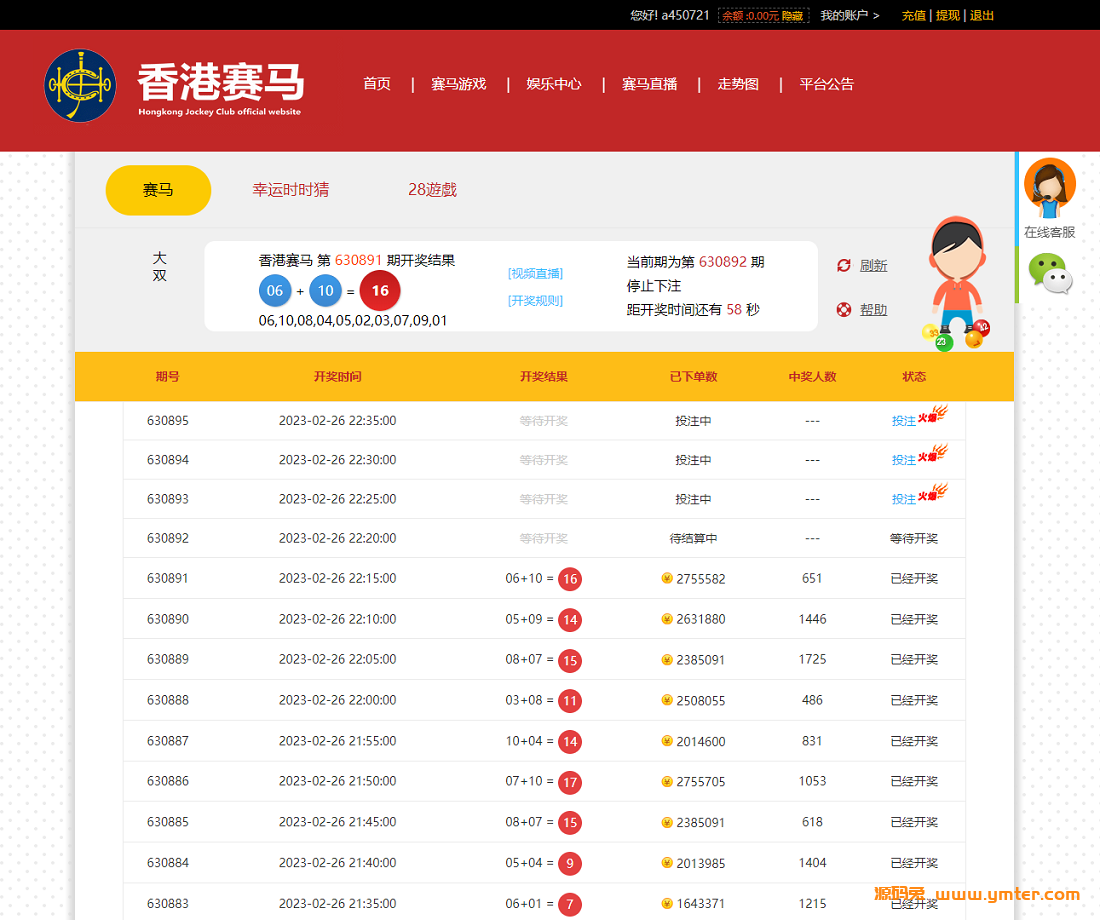
Task: Click the 提现 withdraw link
Action: (948, 15)
